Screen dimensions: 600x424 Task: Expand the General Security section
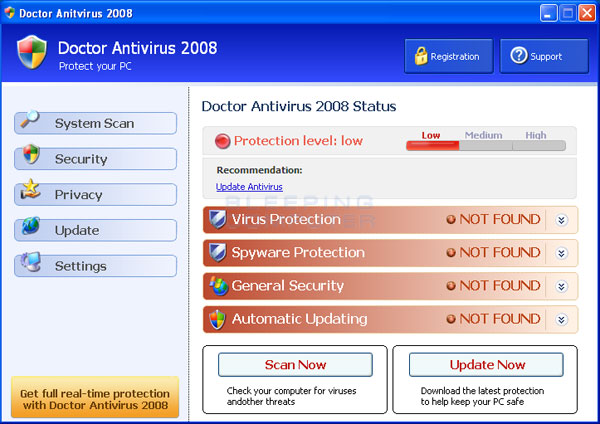561,286
